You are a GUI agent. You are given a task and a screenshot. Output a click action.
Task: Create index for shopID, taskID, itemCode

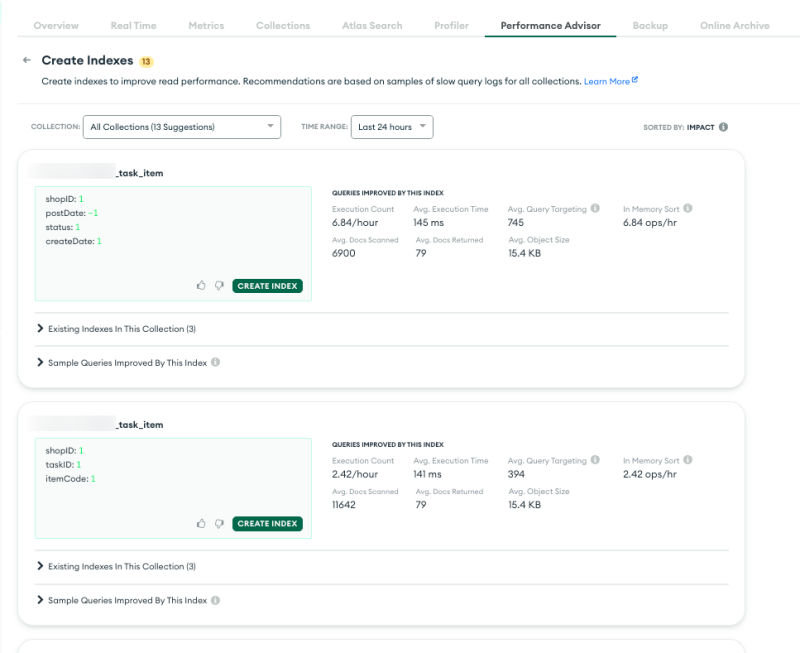click(x=267, y=524)
